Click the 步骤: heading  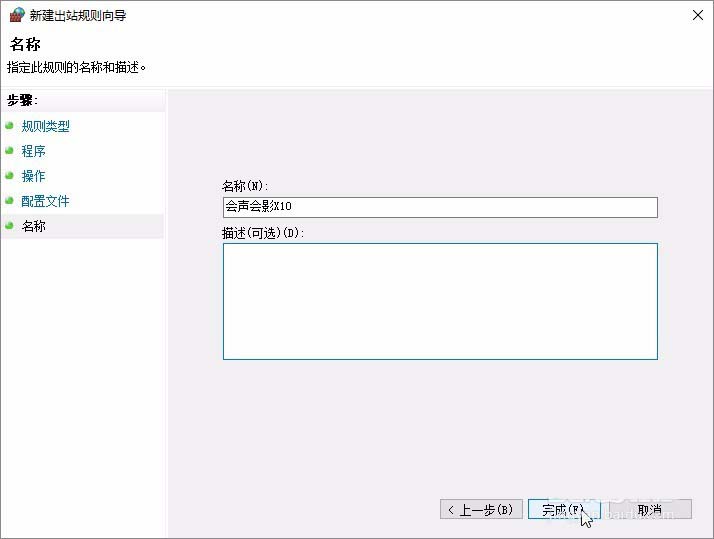(22, 100)
